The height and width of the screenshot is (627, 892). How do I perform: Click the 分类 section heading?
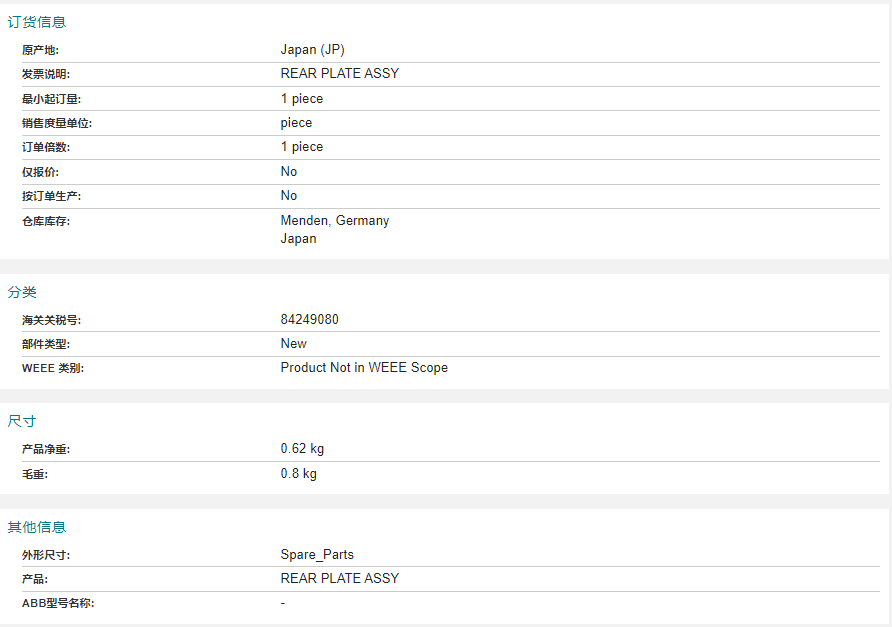point(22,292)
